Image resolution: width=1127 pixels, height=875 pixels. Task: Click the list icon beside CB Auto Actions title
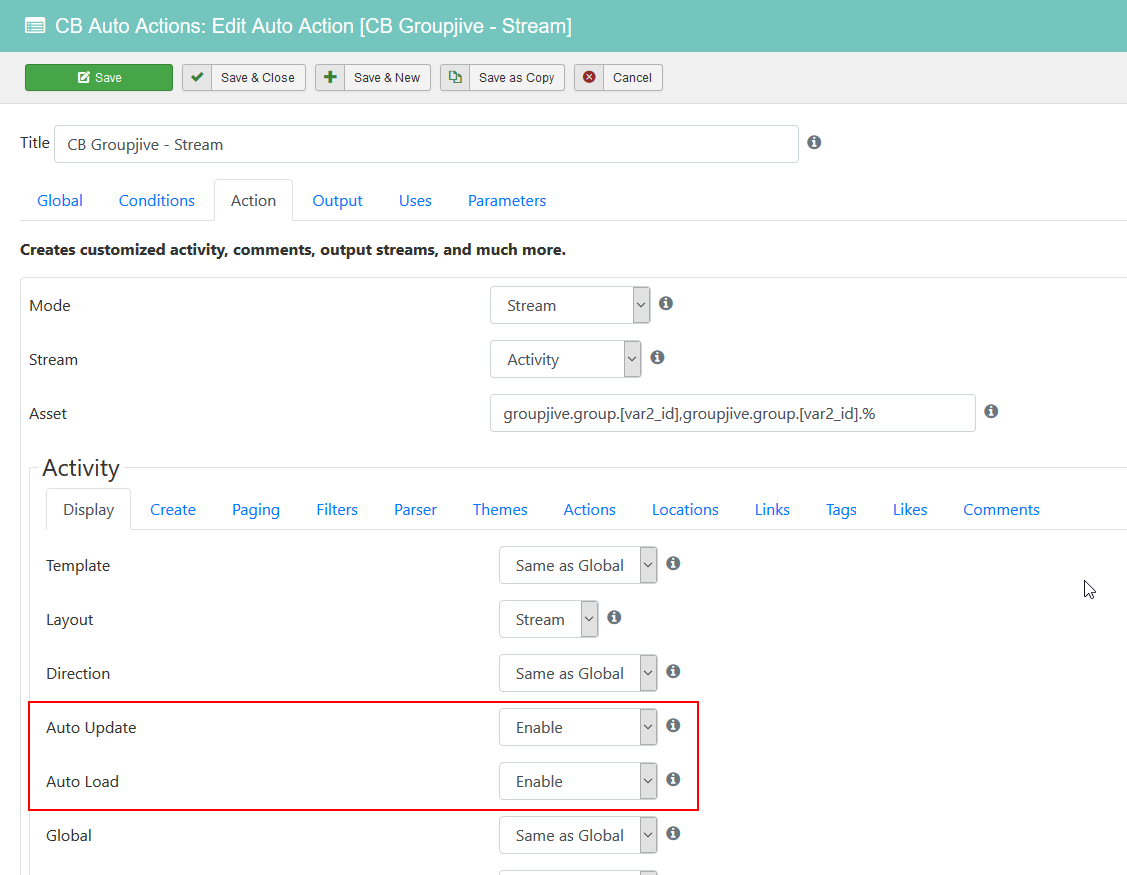click(x=34, y=27)
